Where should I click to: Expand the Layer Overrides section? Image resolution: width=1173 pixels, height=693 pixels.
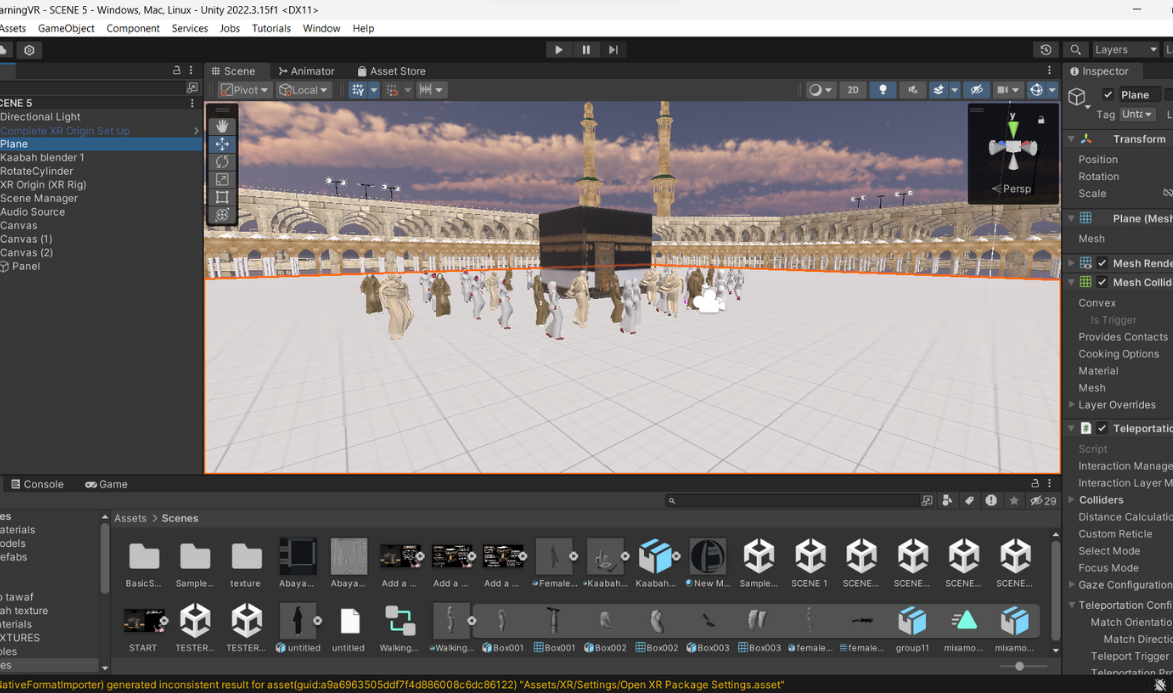(1072, 405)
